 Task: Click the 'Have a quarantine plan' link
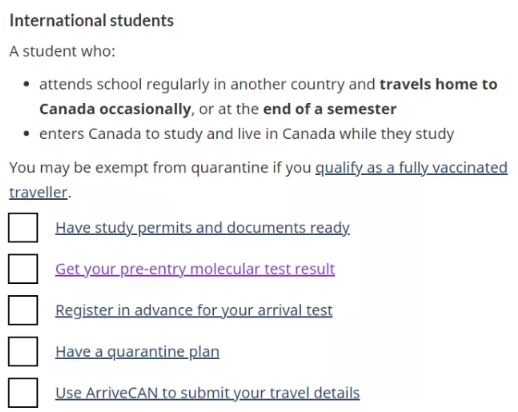click(137, 352)
